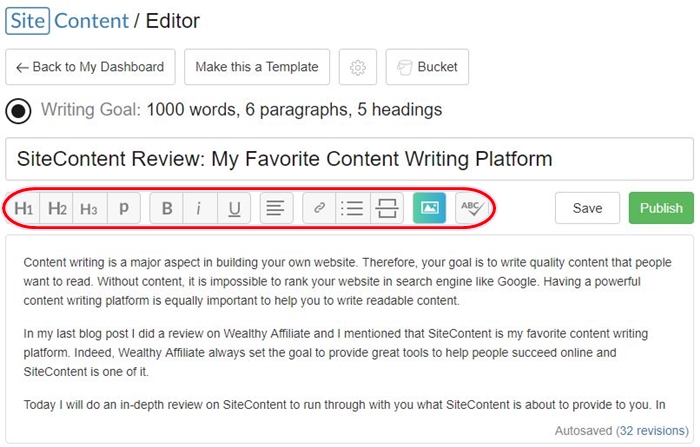This screenshot has width=700, height=447.
Task: Click the SiteContent logo
Action: tap(67, 21)
